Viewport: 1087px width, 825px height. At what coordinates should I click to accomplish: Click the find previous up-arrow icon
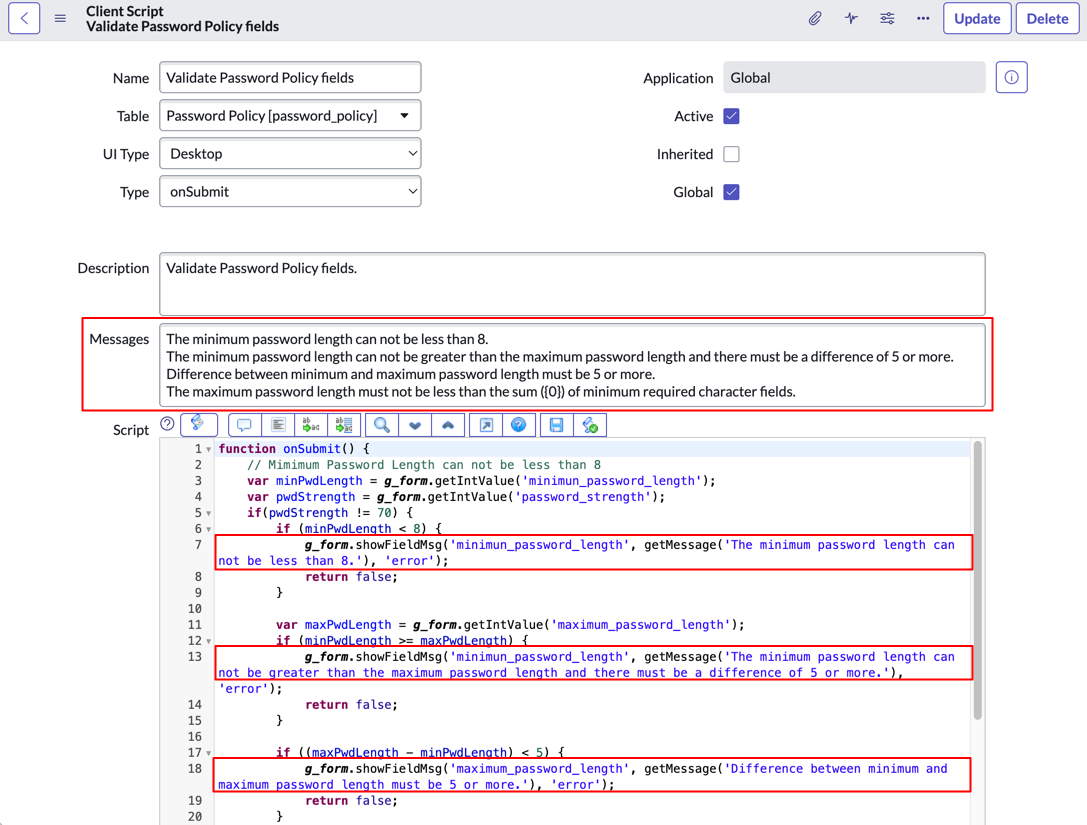(449, 425)
